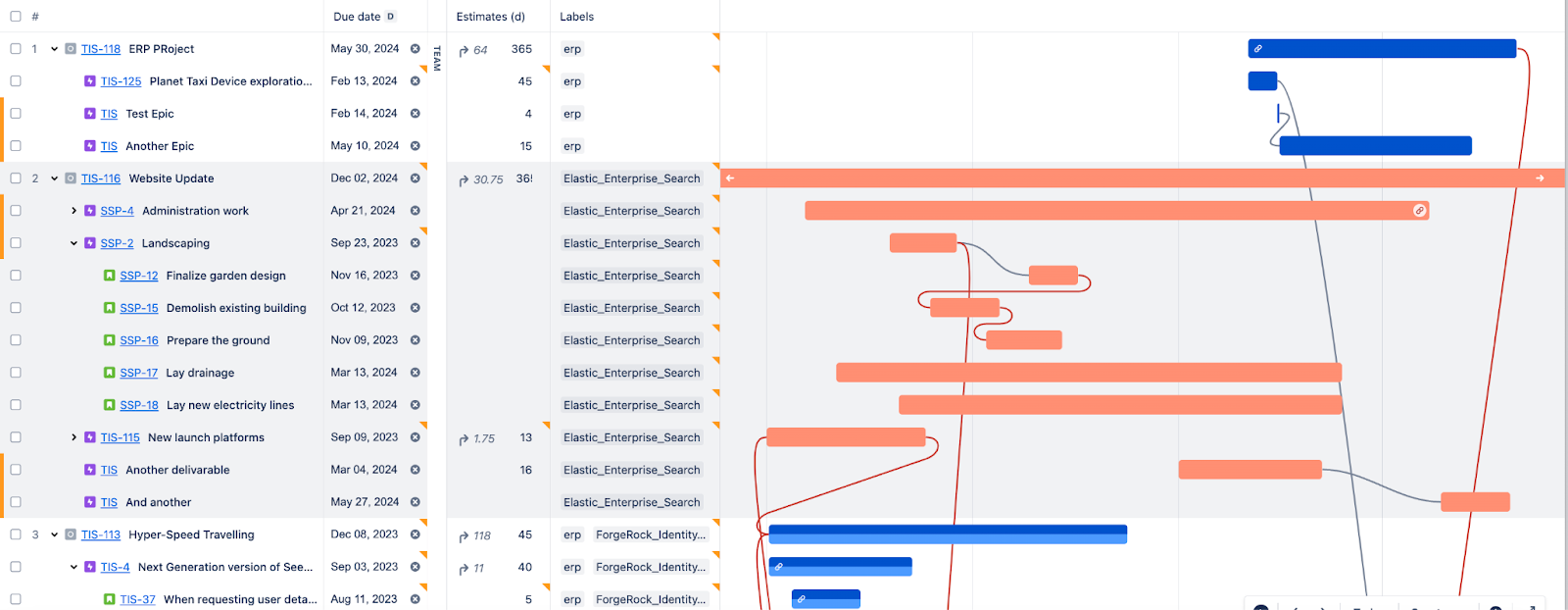Image resolution: width=1568 pixels, height=610 pixels.
Task: Click the Labels column header
Action: click(576, 17)
